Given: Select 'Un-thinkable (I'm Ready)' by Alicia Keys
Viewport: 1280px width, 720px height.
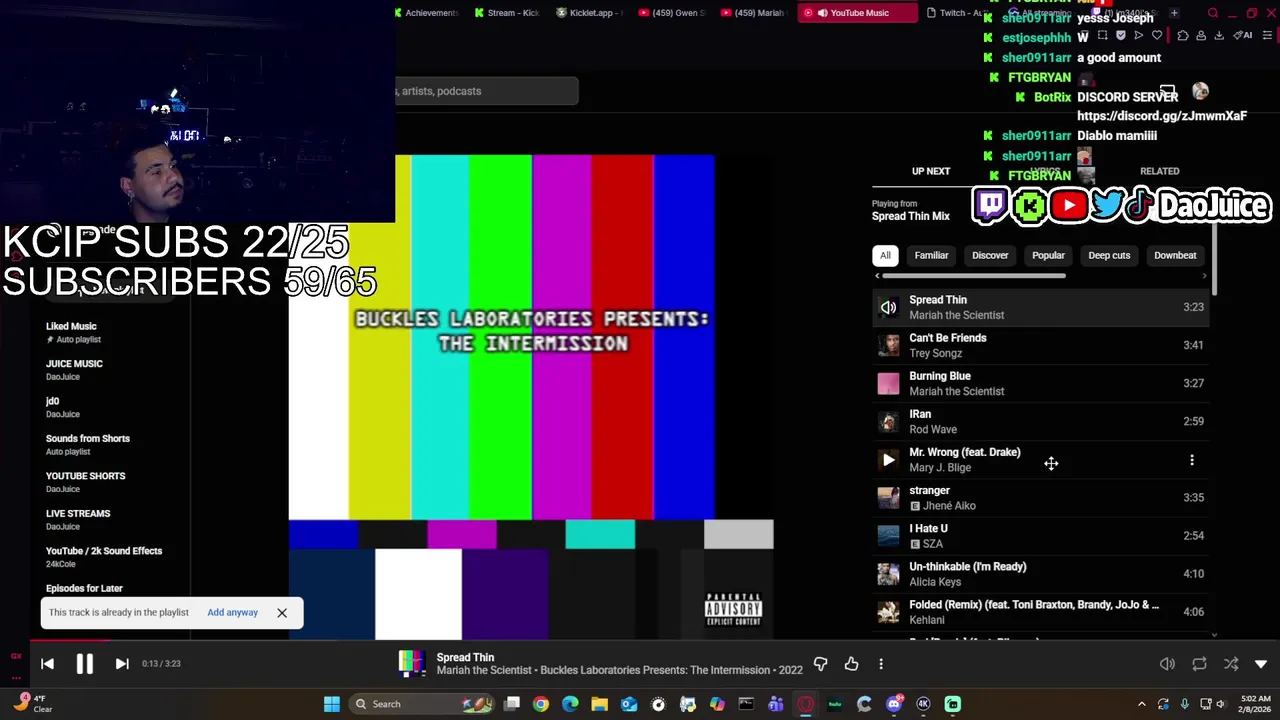Looking at the screenshot, I should pyautogui.click(x=1040, y=573).
